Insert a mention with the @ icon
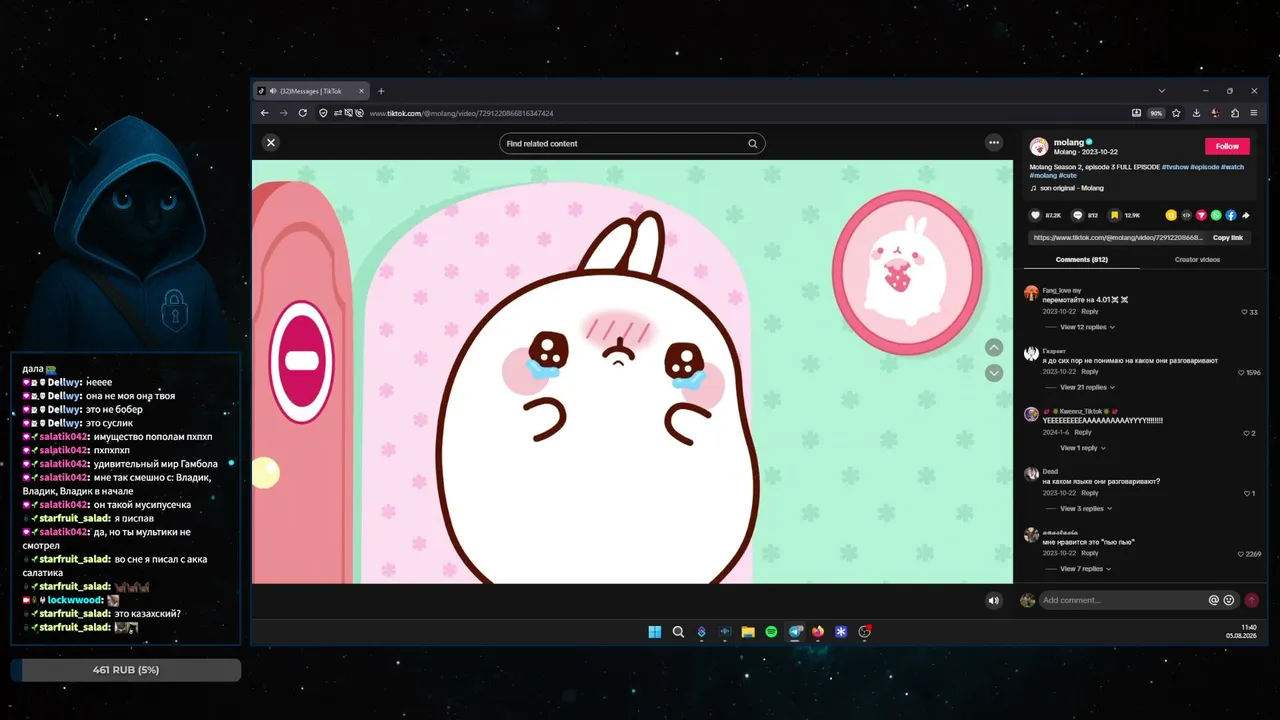The width and height of the screenshot is (1280, 720). coord(1214,600)
